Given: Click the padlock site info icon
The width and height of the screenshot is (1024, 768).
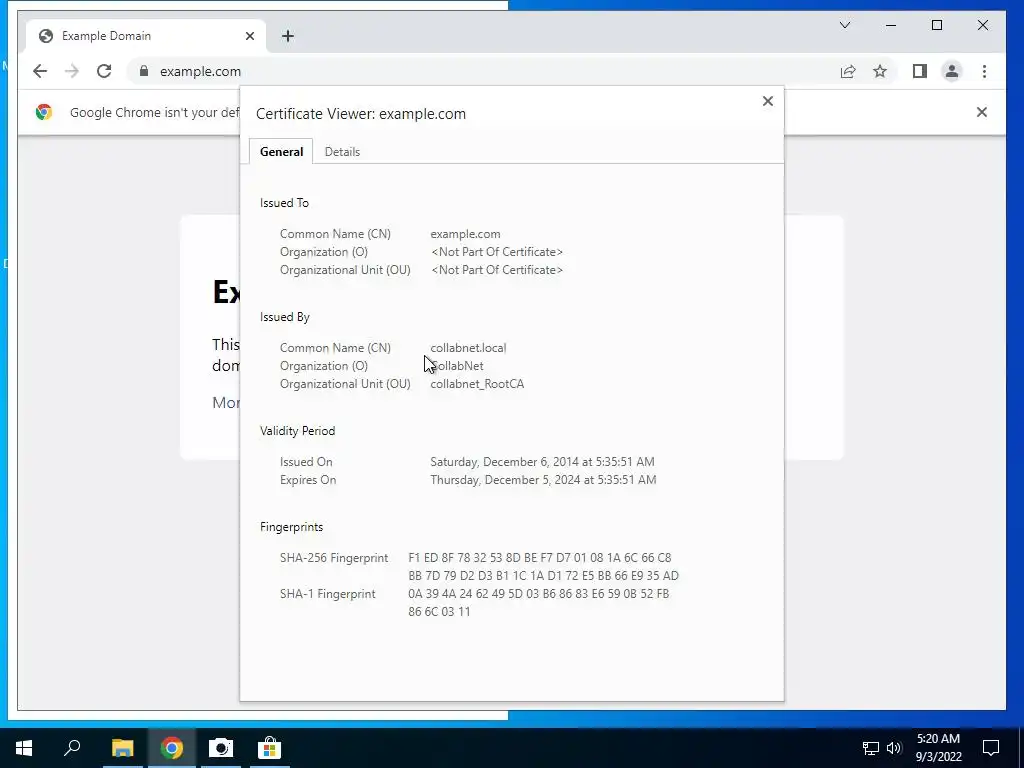Looking at the screenshot, I should click(x=144, y=71).
